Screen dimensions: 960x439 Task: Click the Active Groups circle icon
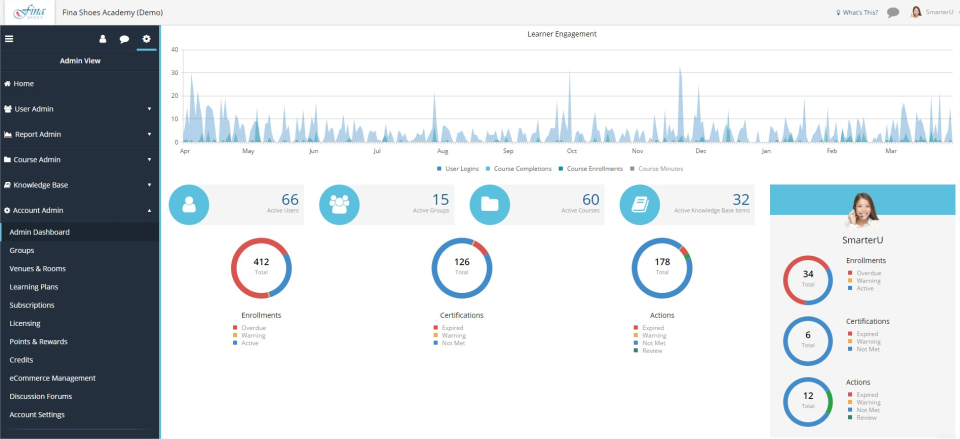tap(339, 204)
